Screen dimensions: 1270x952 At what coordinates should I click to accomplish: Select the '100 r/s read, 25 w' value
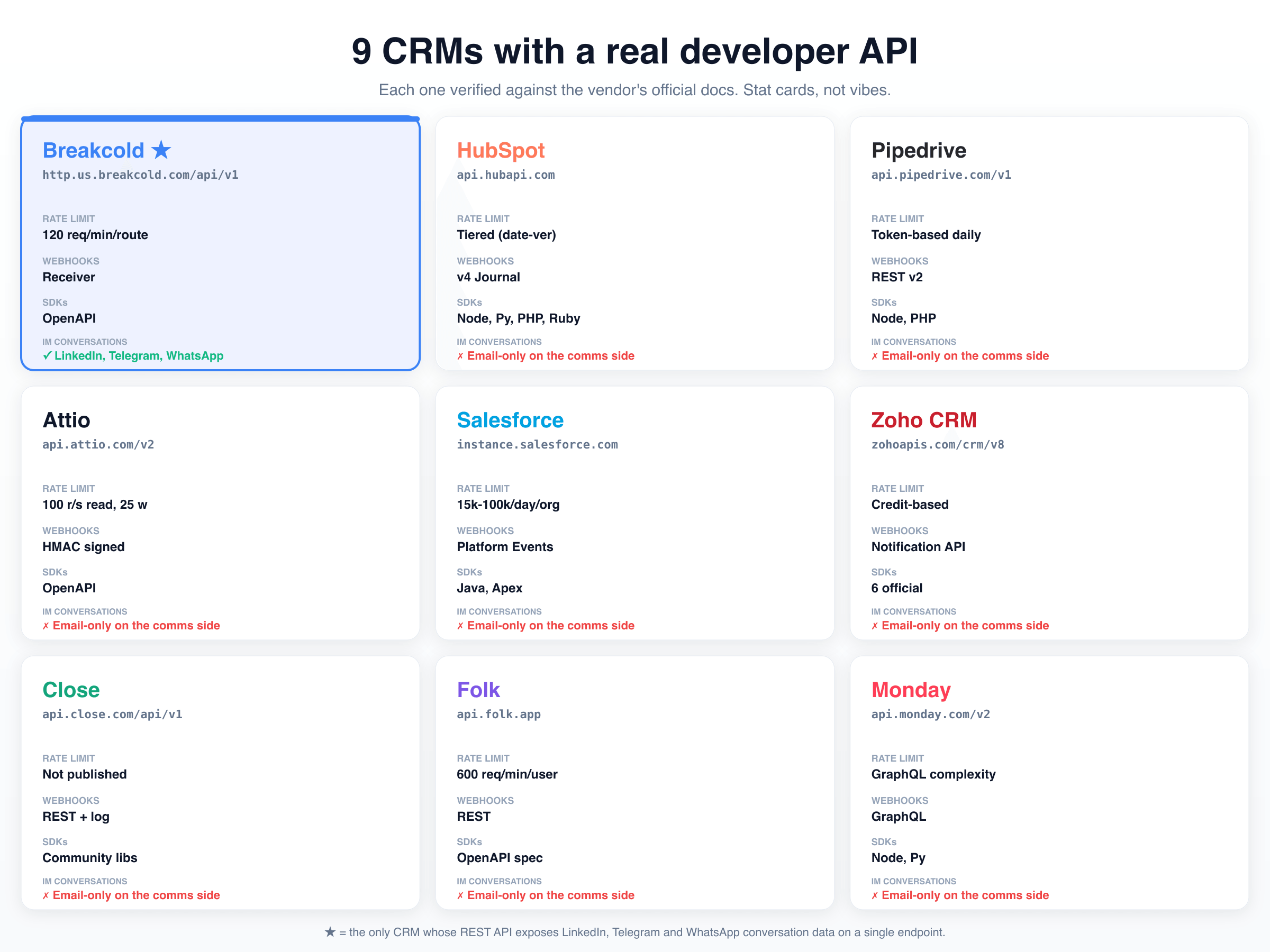95,505
